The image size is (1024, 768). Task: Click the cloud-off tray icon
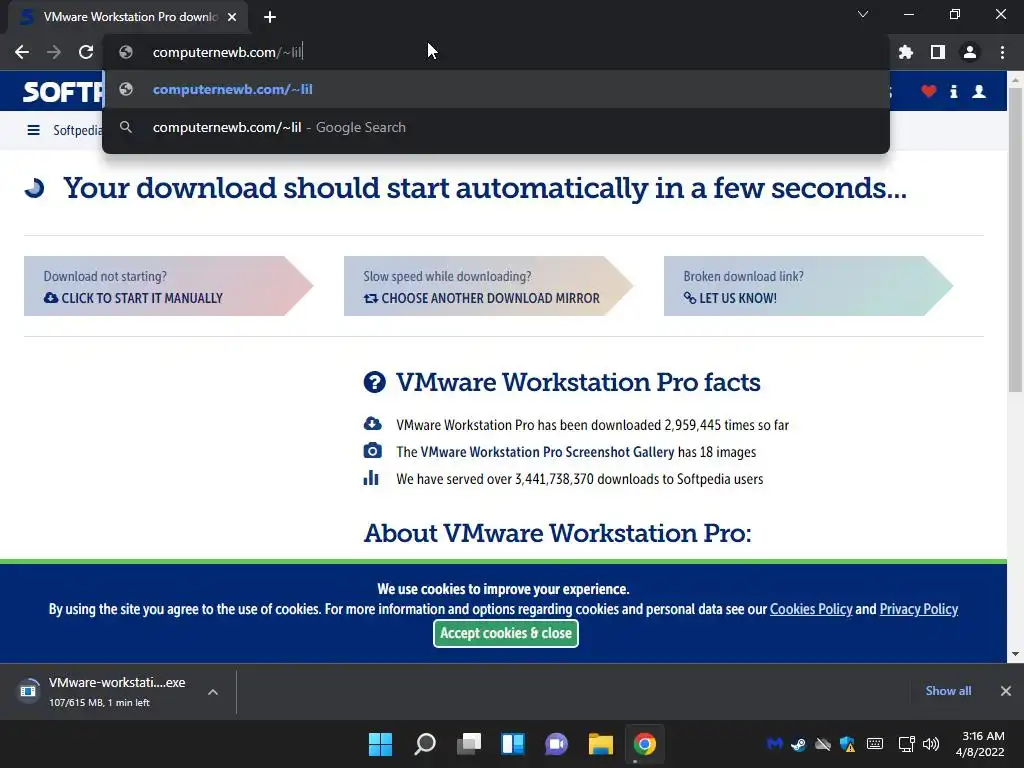[823, 744]
